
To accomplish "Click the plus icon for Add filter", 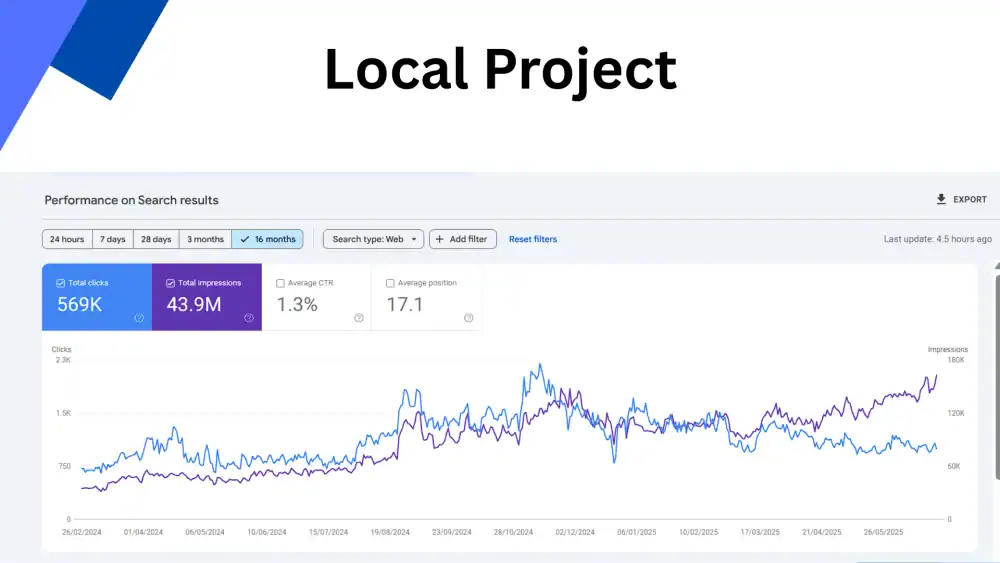I will coord(440,240).
